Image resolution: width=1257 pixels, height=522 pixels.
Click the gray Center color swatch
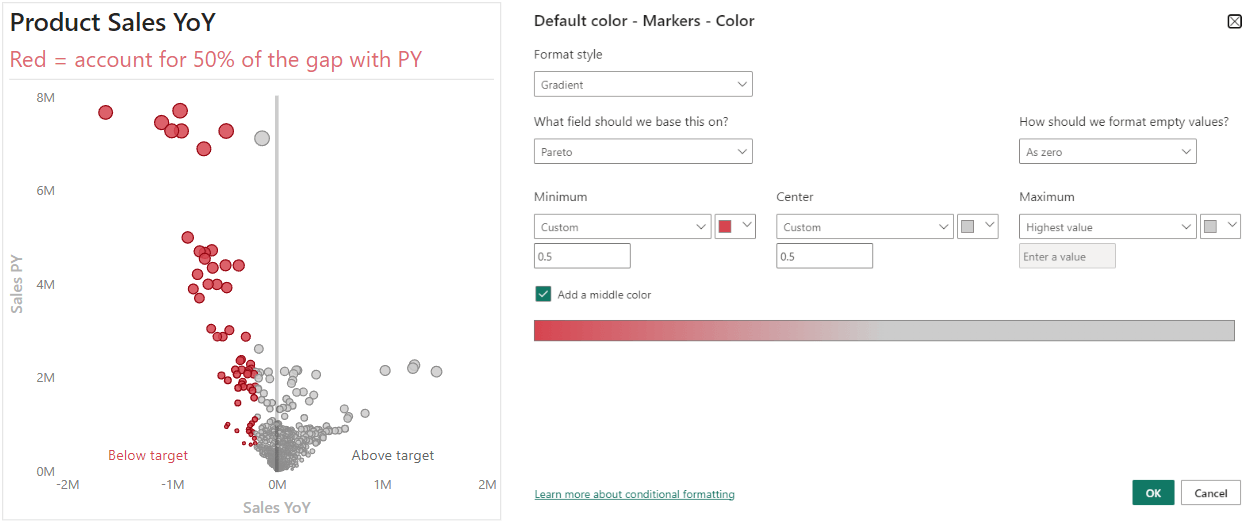tap(977, 227)
